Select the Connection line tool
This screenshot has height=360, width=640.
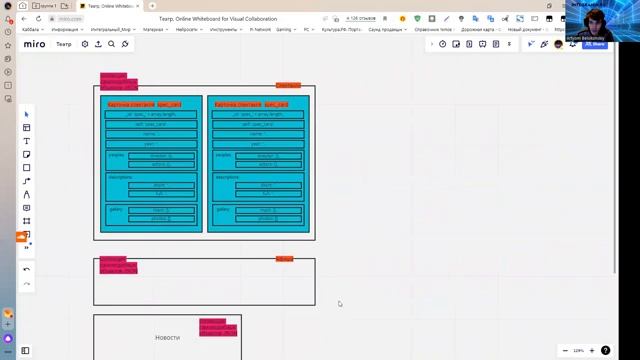(27, 181)
